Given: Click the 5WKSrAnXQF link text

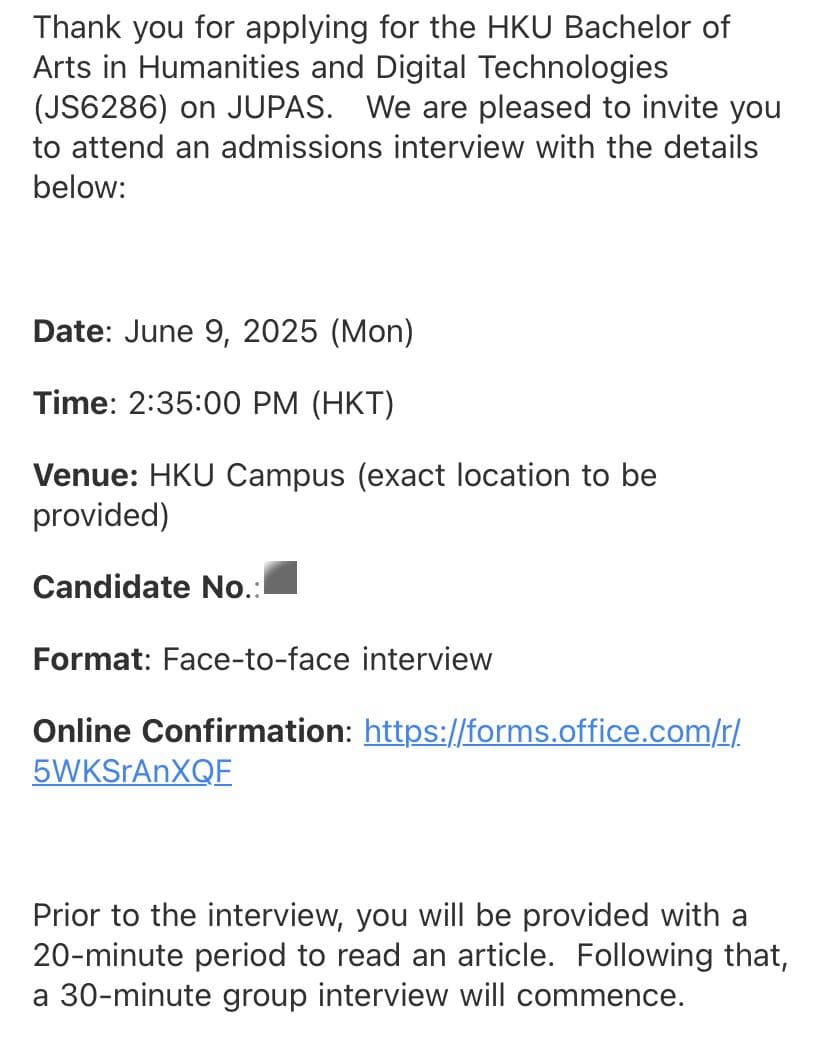Looking at the screenshot, I should [x=132, y=773].
